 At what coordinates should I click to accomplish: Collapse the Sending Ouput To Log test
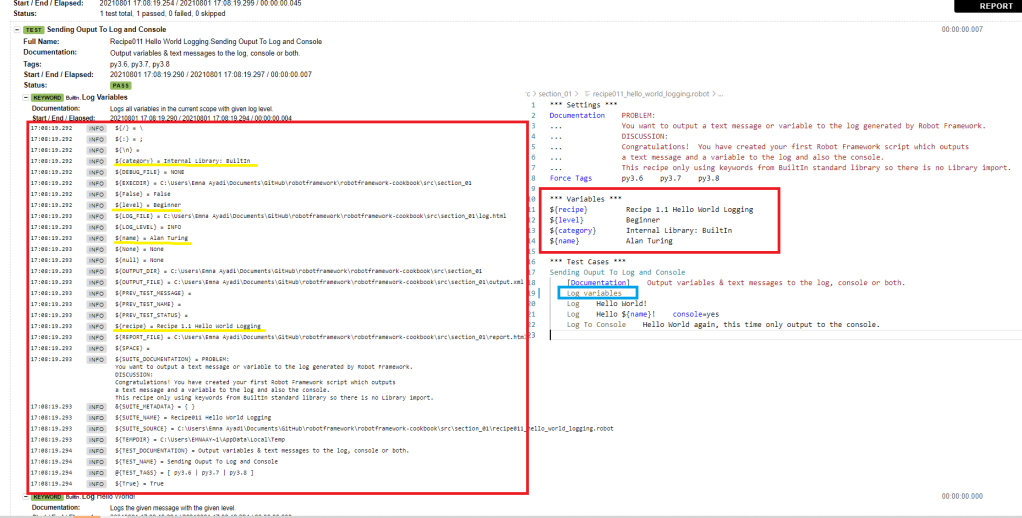18,30
